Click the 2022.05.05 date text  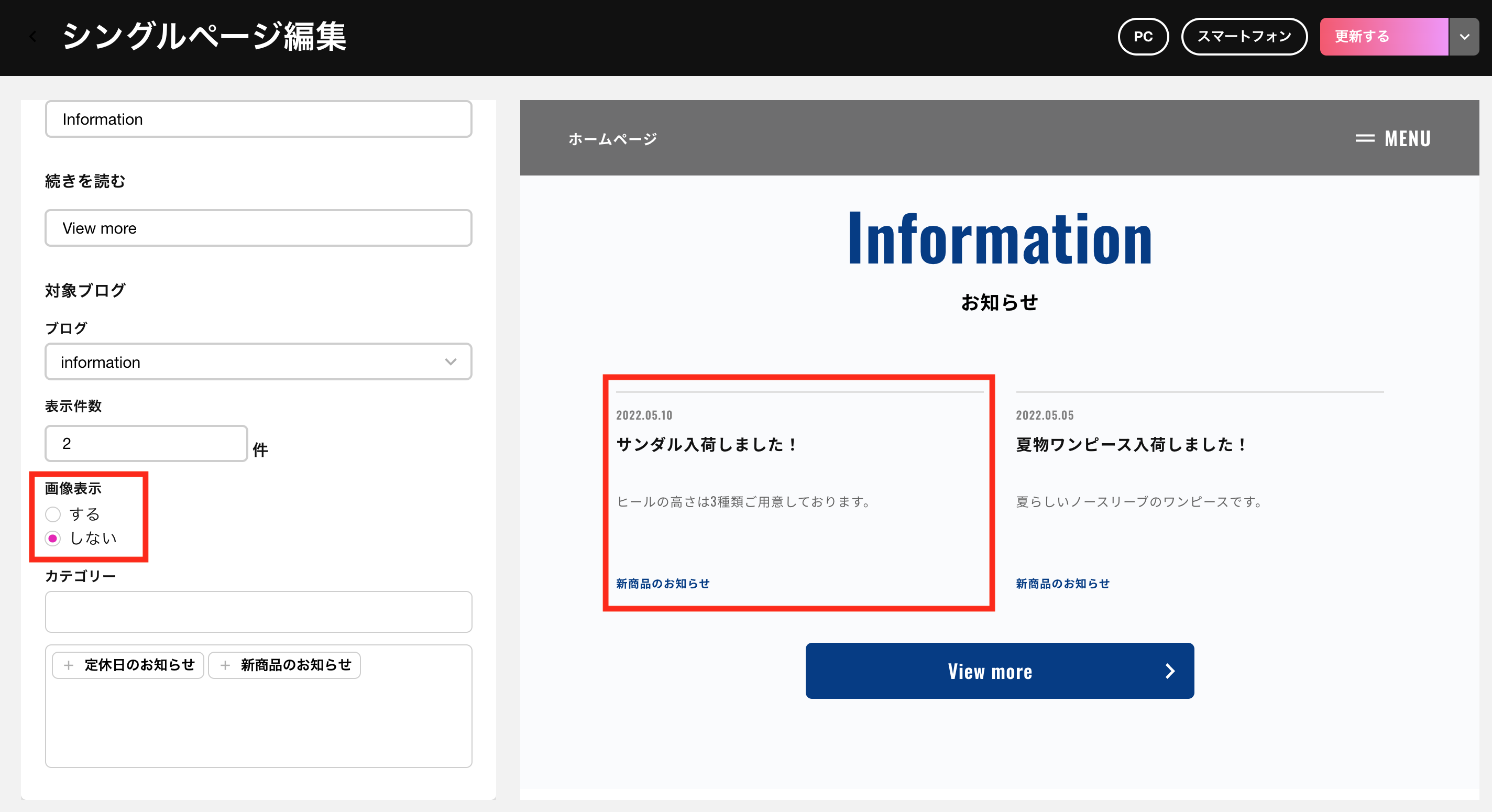coord(1044,415)
